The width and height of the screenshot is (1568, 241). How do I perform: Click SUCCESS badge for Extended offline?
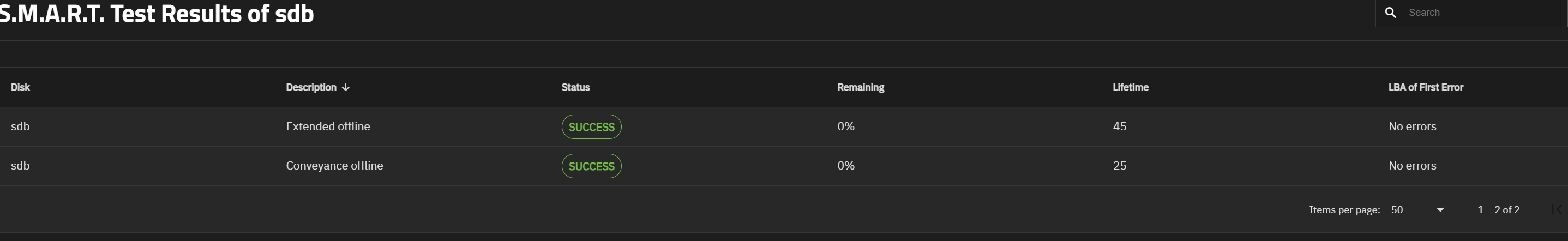591,126
